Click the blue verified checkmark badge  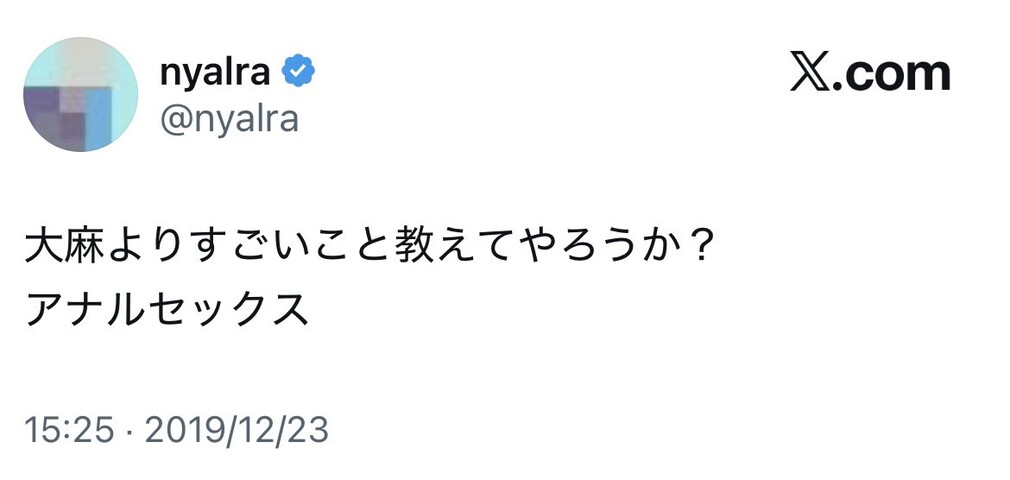297,71
